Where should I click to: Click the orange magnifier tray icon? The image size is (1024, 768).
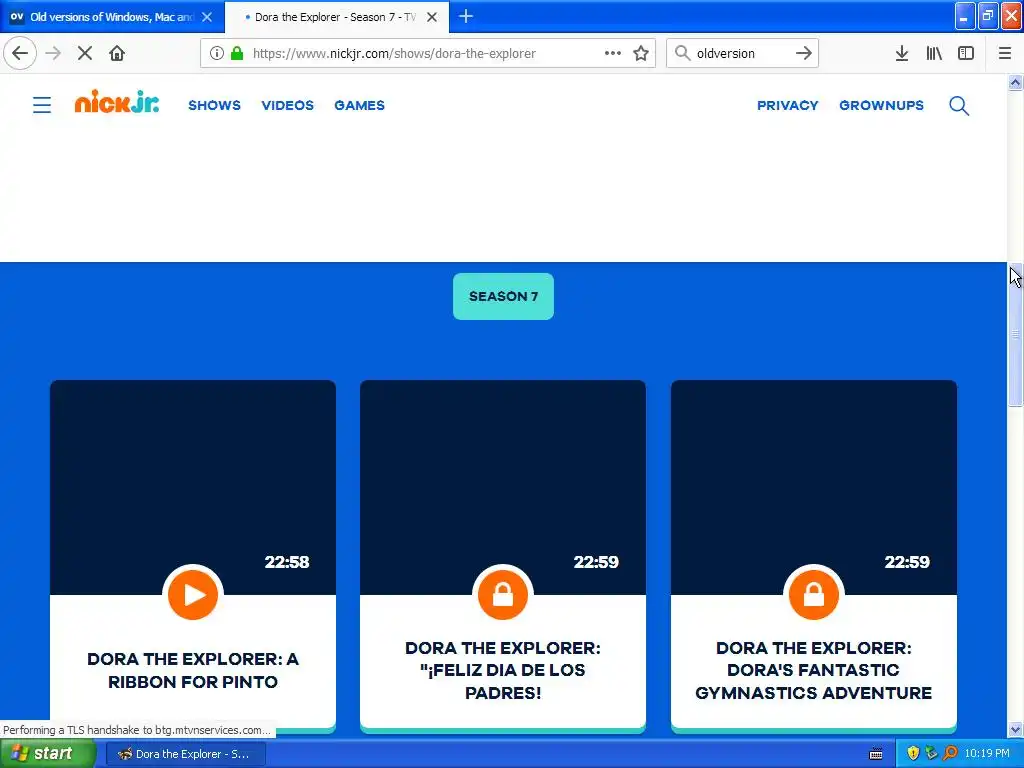950,754
